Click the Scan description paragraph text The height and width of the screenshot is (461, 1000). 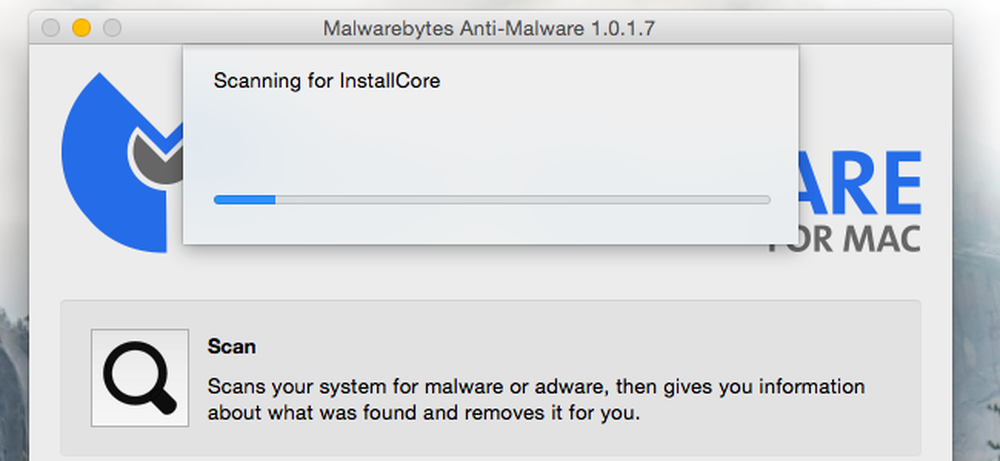click(x=536, y=400)
